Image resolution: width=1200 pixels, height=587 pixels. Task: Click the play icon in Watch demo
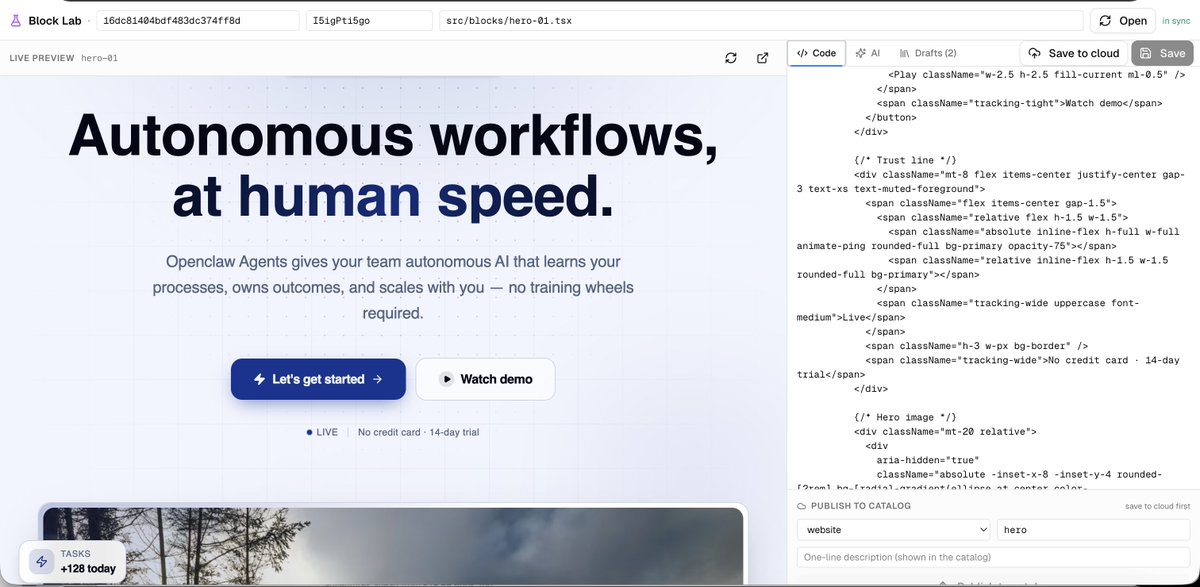[446, 379]
